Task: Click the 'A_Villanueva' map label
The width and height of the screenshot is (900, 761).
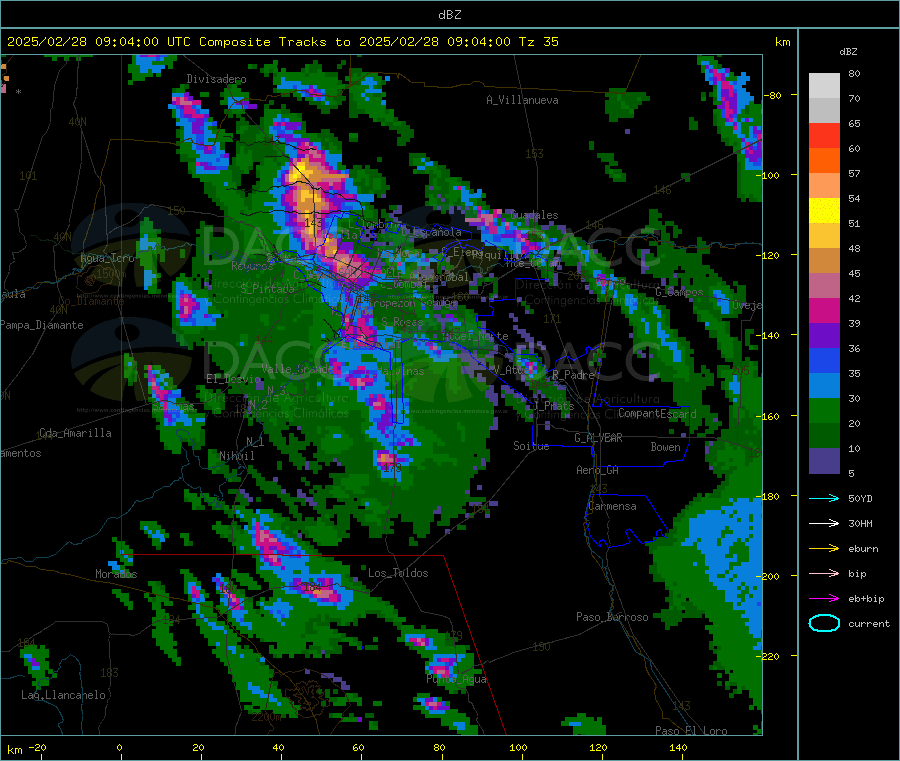Action: pos(522,100)
